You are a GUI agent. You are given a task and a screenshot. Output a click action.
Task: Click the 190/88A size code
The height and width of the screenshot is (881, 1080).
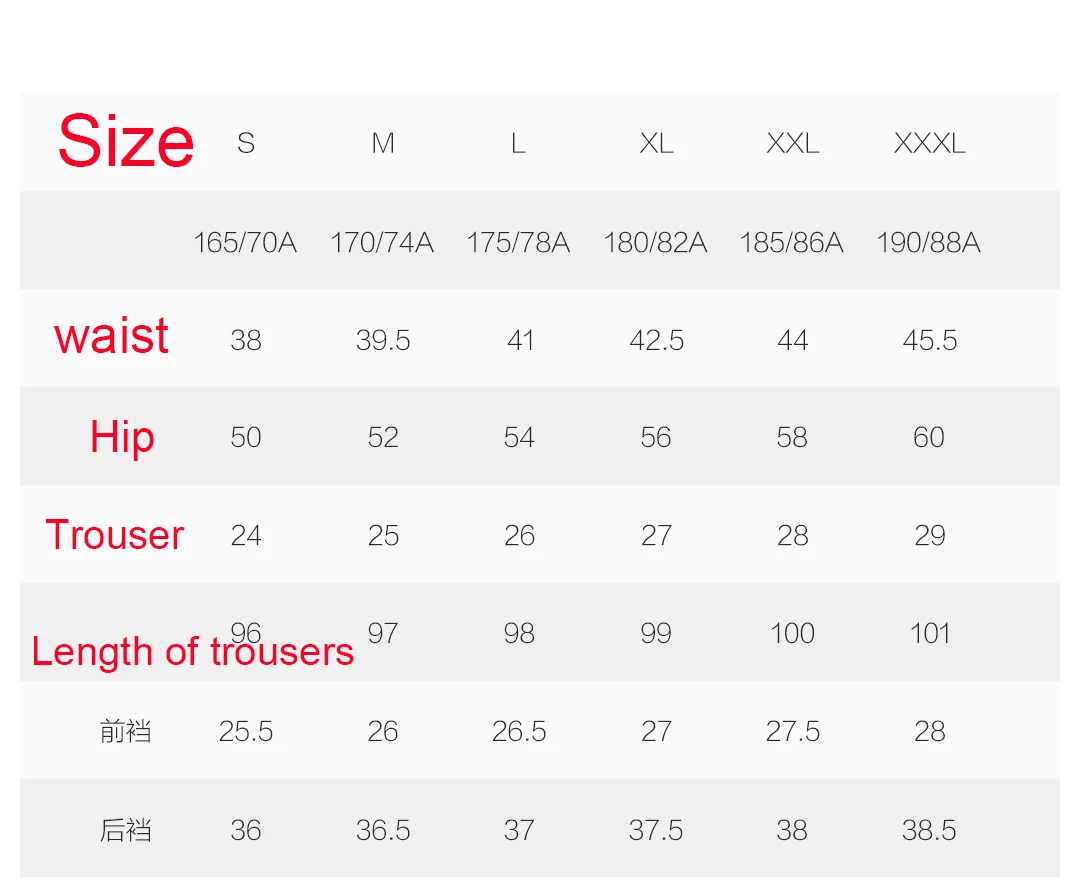point(928,242)
